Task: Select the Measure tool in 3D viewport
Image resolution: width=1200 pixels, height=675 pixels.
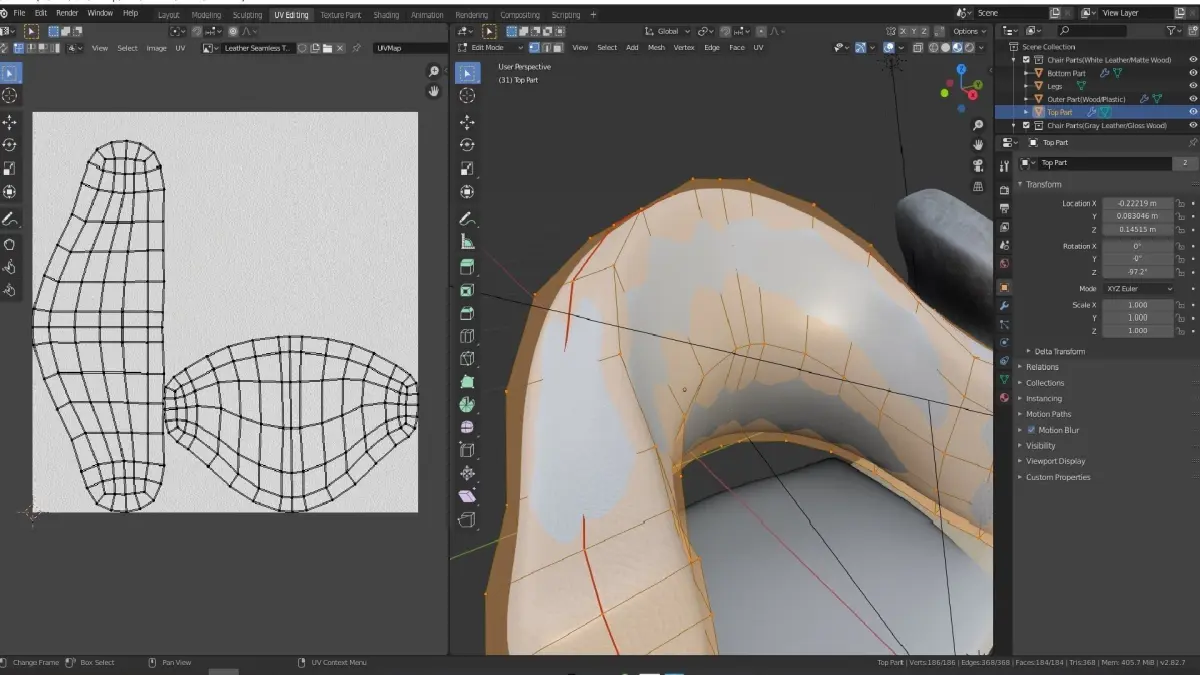Action: tap(466, 242)
